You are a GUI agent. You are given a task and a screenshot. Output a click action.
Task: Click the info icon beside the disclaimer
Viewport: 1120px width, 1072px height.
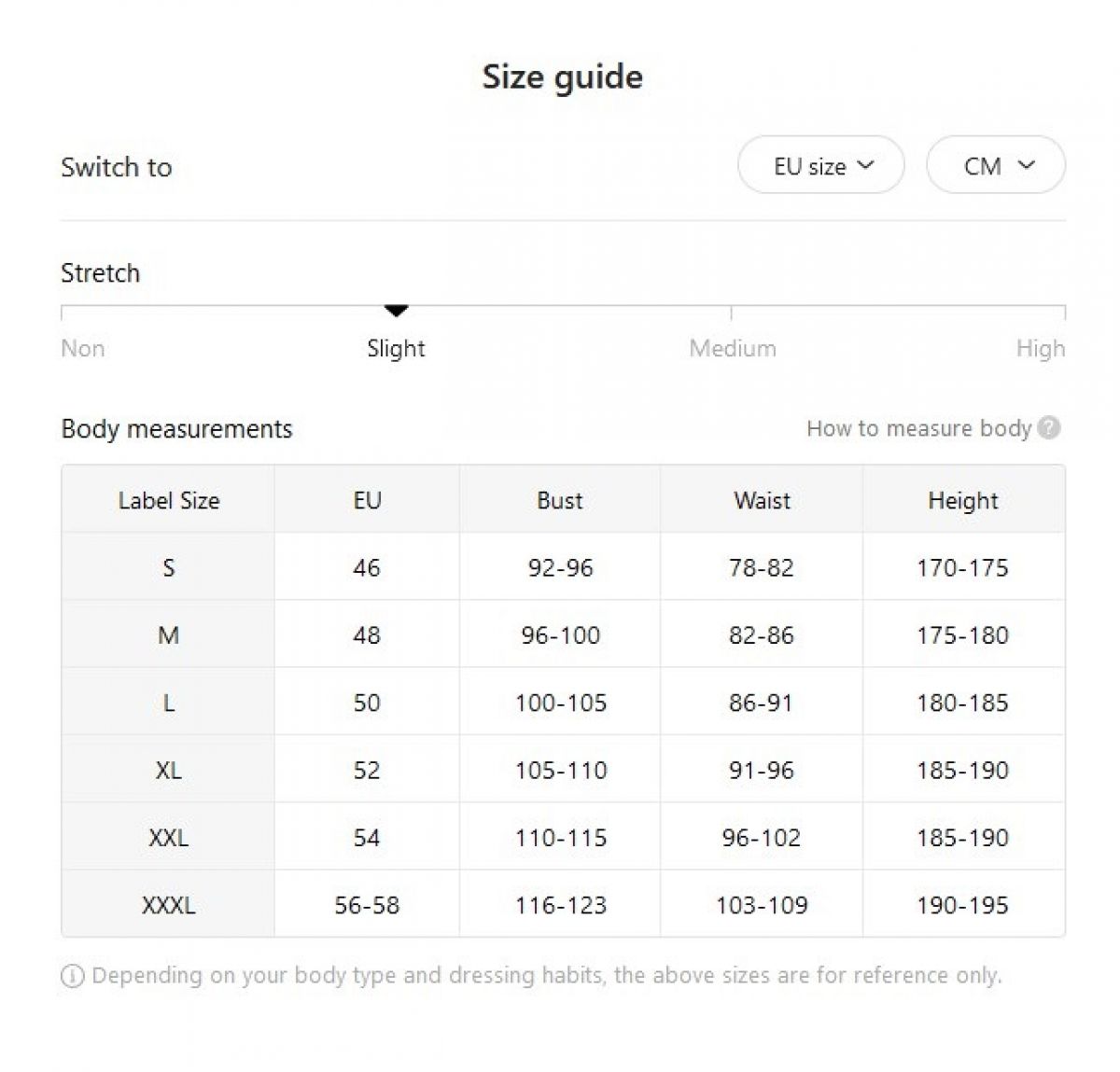click(x=72, y=977)
